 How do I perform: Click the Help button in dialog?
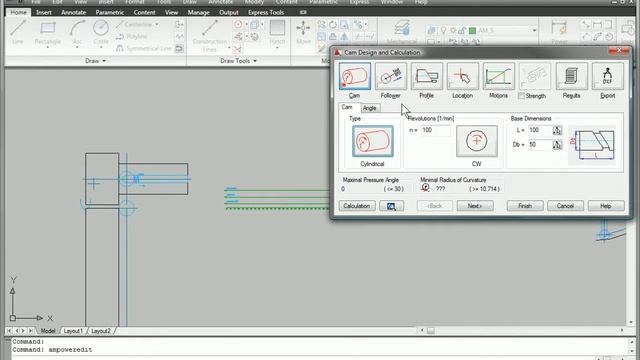point(606,206)
